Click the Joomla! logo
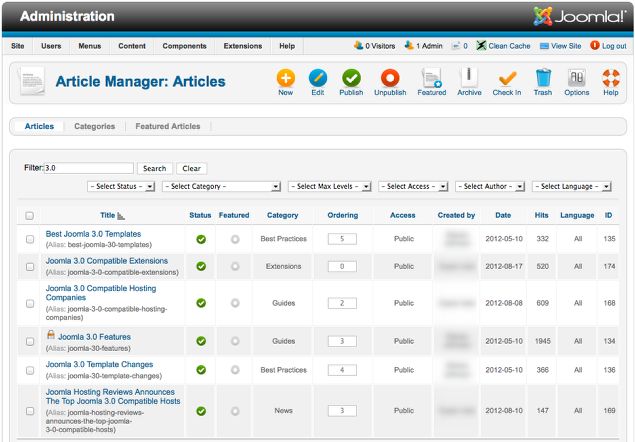Viewport: 635px width, 442px height. [x=580, y=17]
